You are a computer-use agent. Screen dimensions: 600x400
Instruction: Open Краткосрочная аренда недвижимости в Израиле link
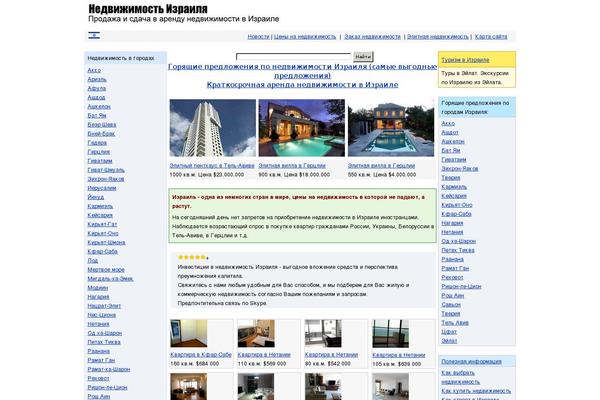click(x=302, y=85)
